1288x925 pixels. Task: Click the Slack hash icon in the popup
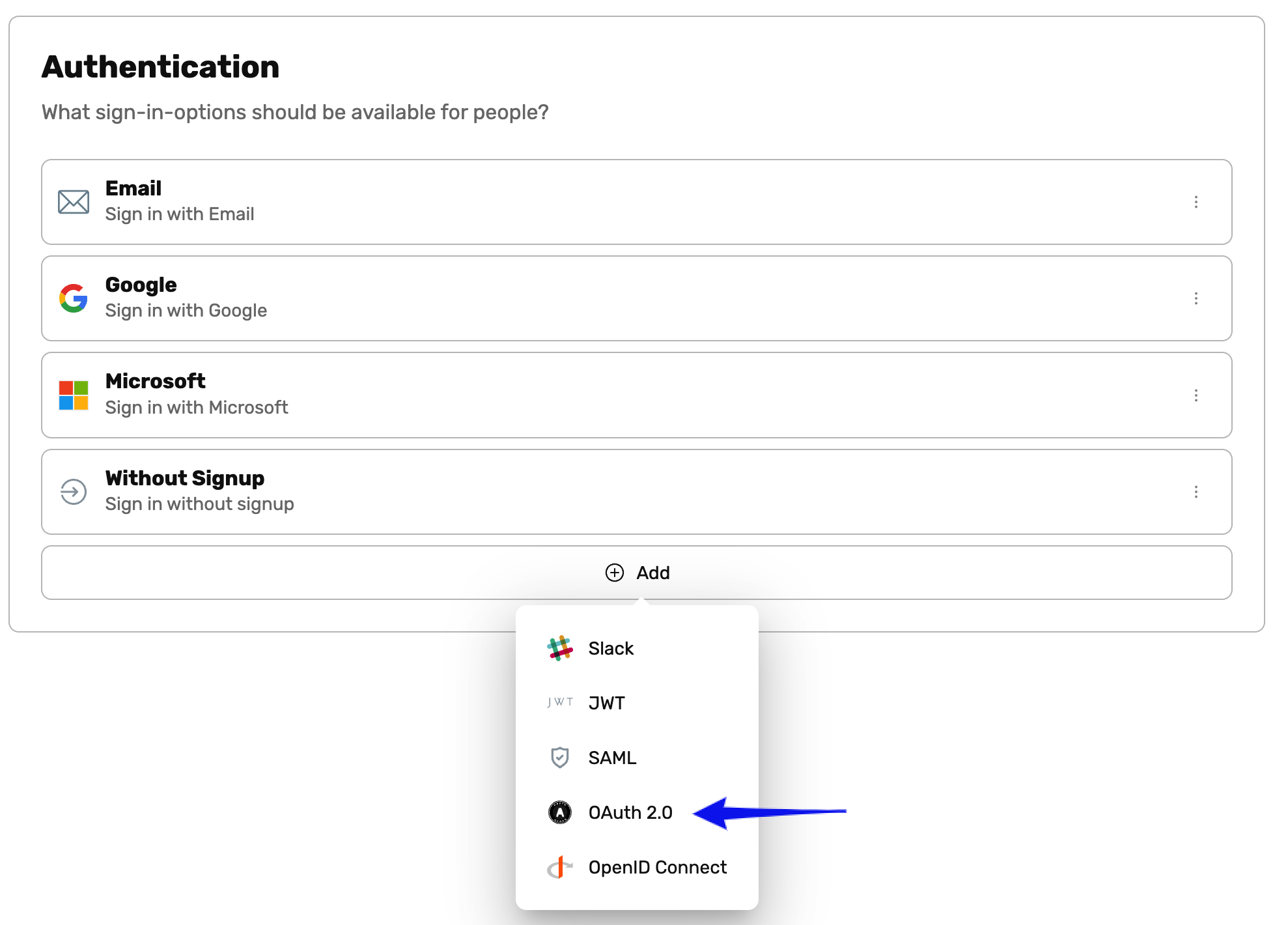(x=560, y=648)
